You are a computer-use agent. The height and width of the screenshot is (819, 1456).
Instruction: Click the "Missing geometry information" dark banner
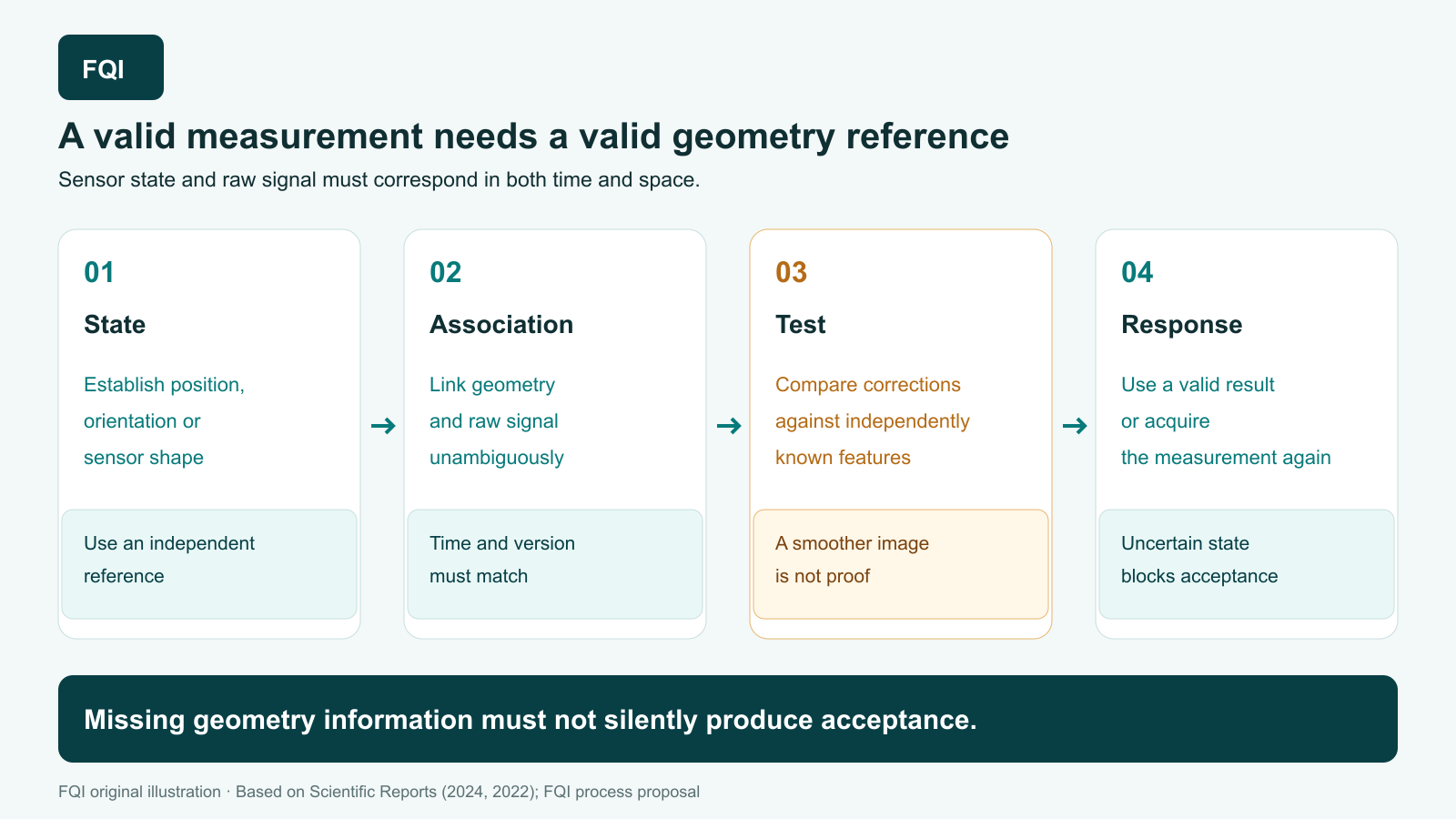[x=728, y=719]
